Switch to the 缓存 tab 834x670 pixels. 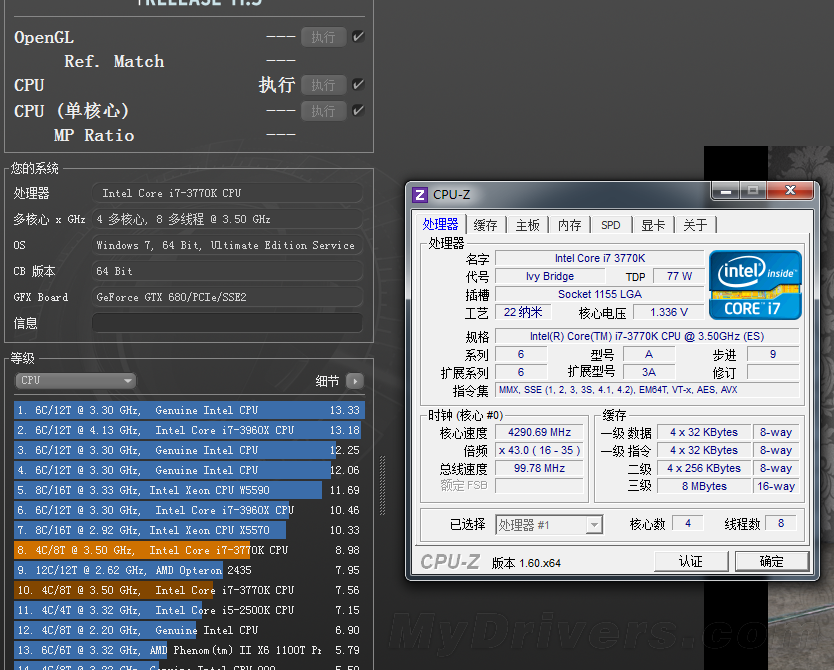(x=485, y=225)
